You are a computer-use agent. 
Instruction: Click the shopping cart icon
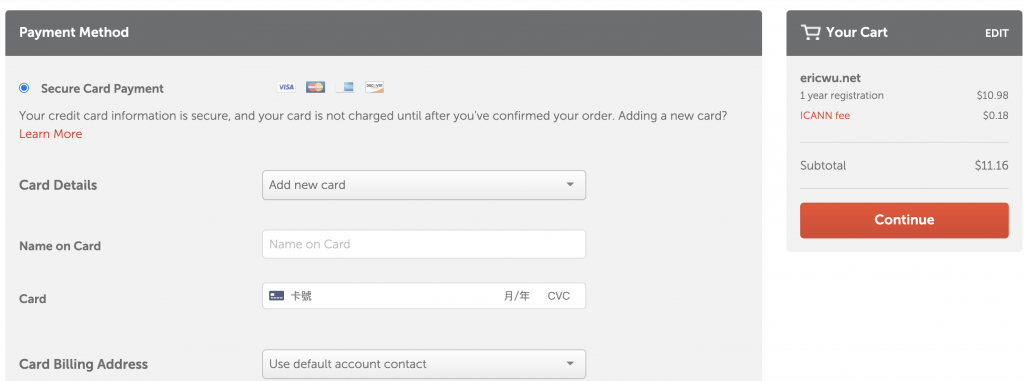[x=810, y=33]
